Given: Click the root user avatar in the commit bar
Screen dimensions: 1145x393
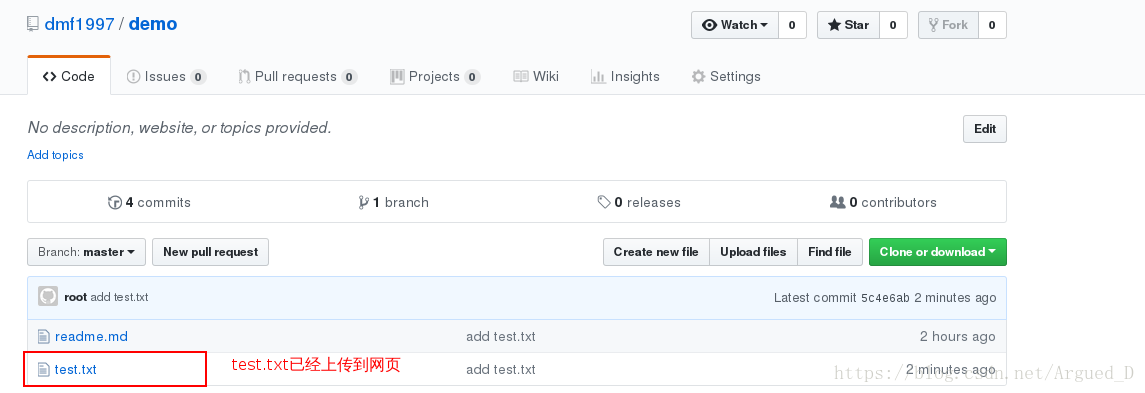Looking at the screenshot, I should (47, 297).
